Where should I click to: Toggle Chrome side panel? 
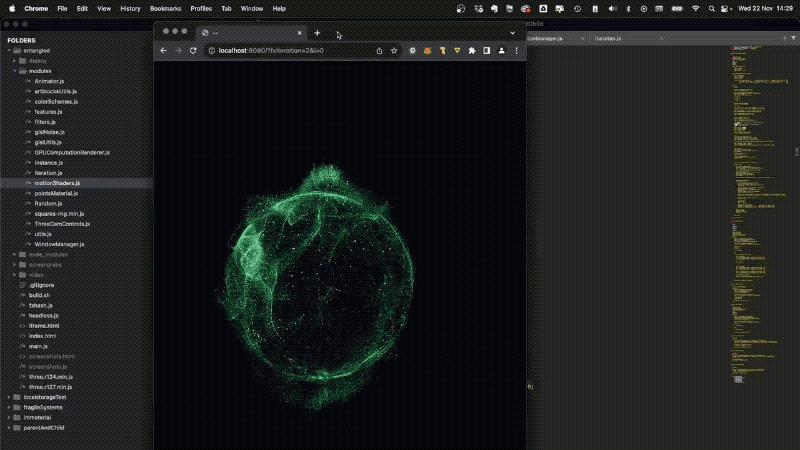[x=487, y=51]
